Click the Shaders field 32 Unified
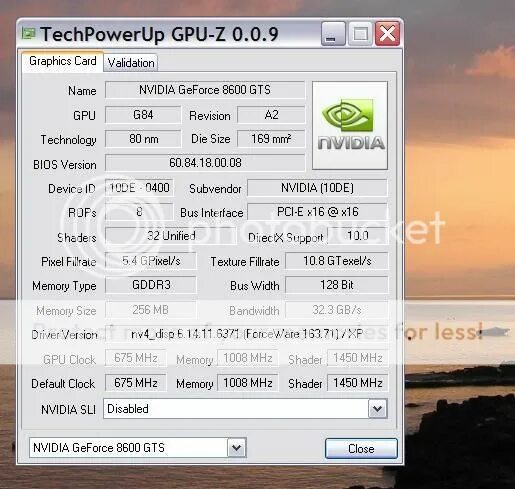Viewport: 515px width, 489px height. [x=171, y=236]
